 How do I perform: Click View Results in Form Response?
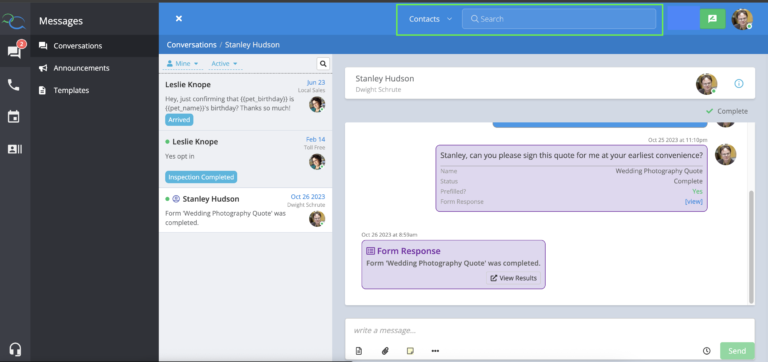[x=513, y=278]
